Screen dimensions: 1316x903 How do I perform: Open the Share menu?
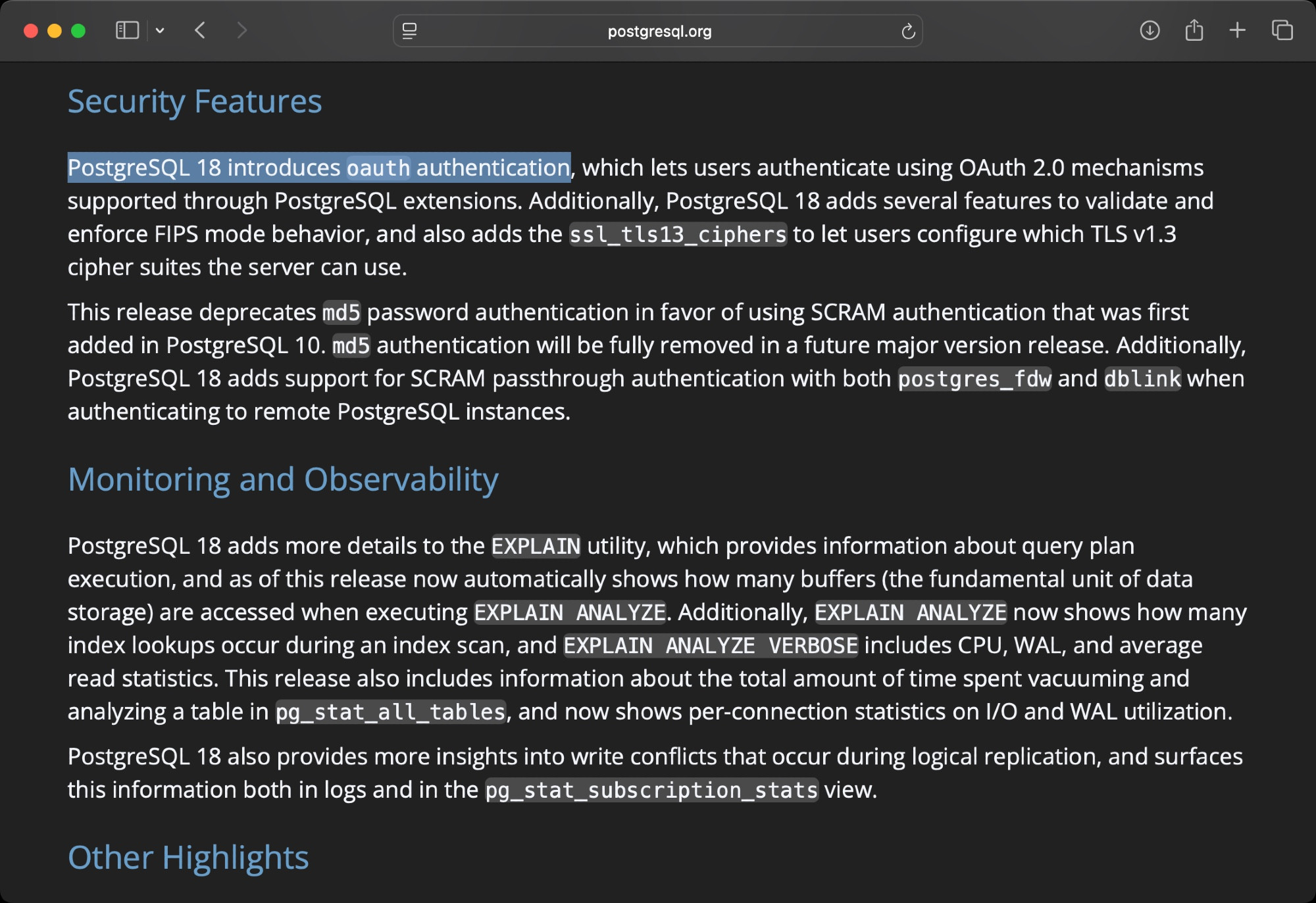[x=1194, y=30]
